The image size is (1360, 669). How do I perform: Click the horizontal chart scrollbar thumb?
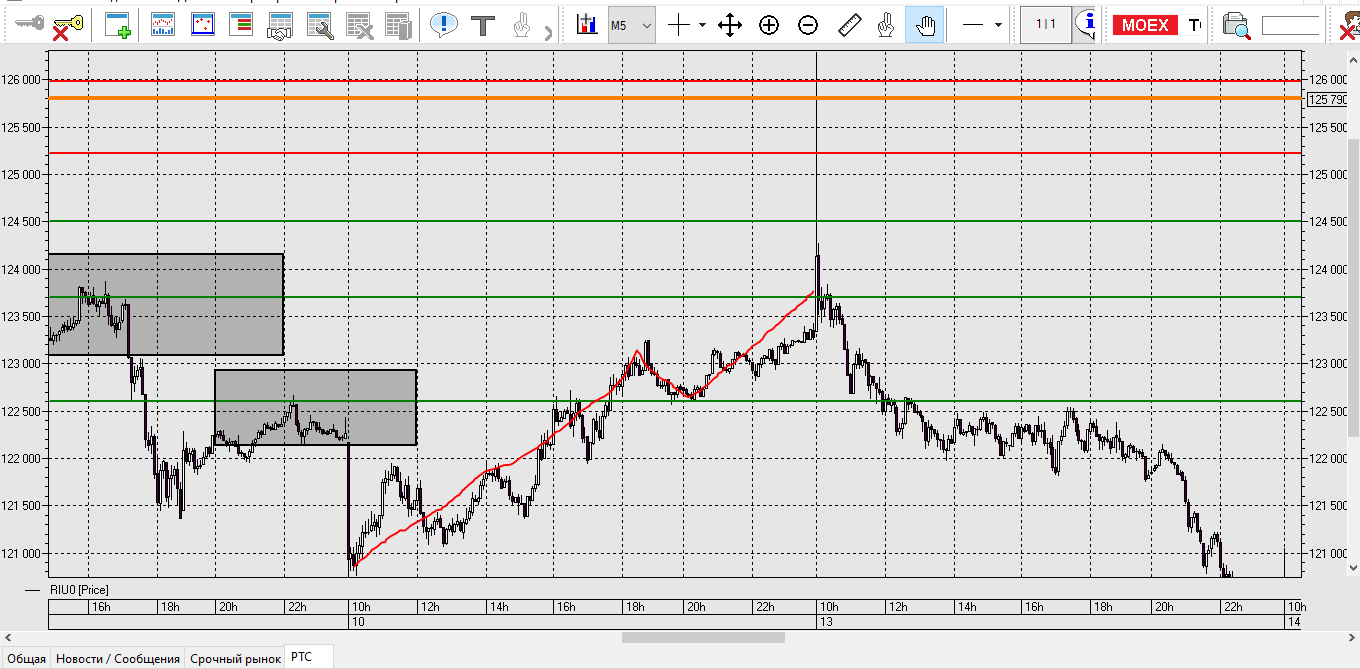tap(703, 637)
